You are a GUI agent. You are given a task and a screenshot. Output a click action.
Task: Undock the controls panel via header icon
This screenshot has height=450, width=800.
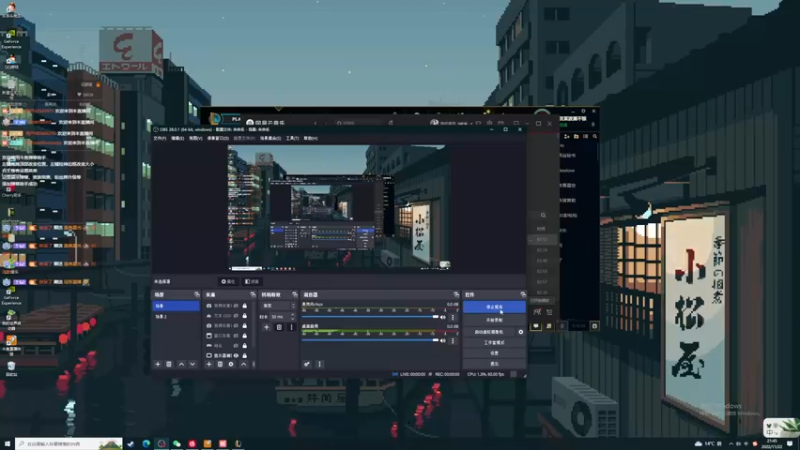pyautogui.click(x=522, y=294)
